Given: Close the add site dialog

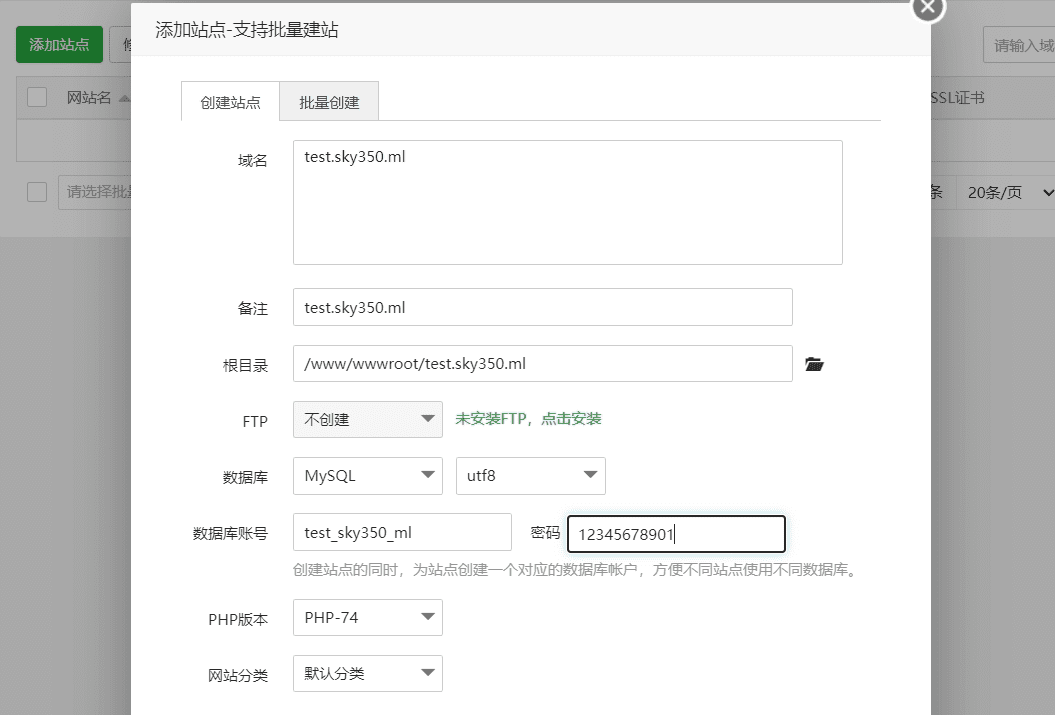Looking at the screenshot, I should [927, 7].
